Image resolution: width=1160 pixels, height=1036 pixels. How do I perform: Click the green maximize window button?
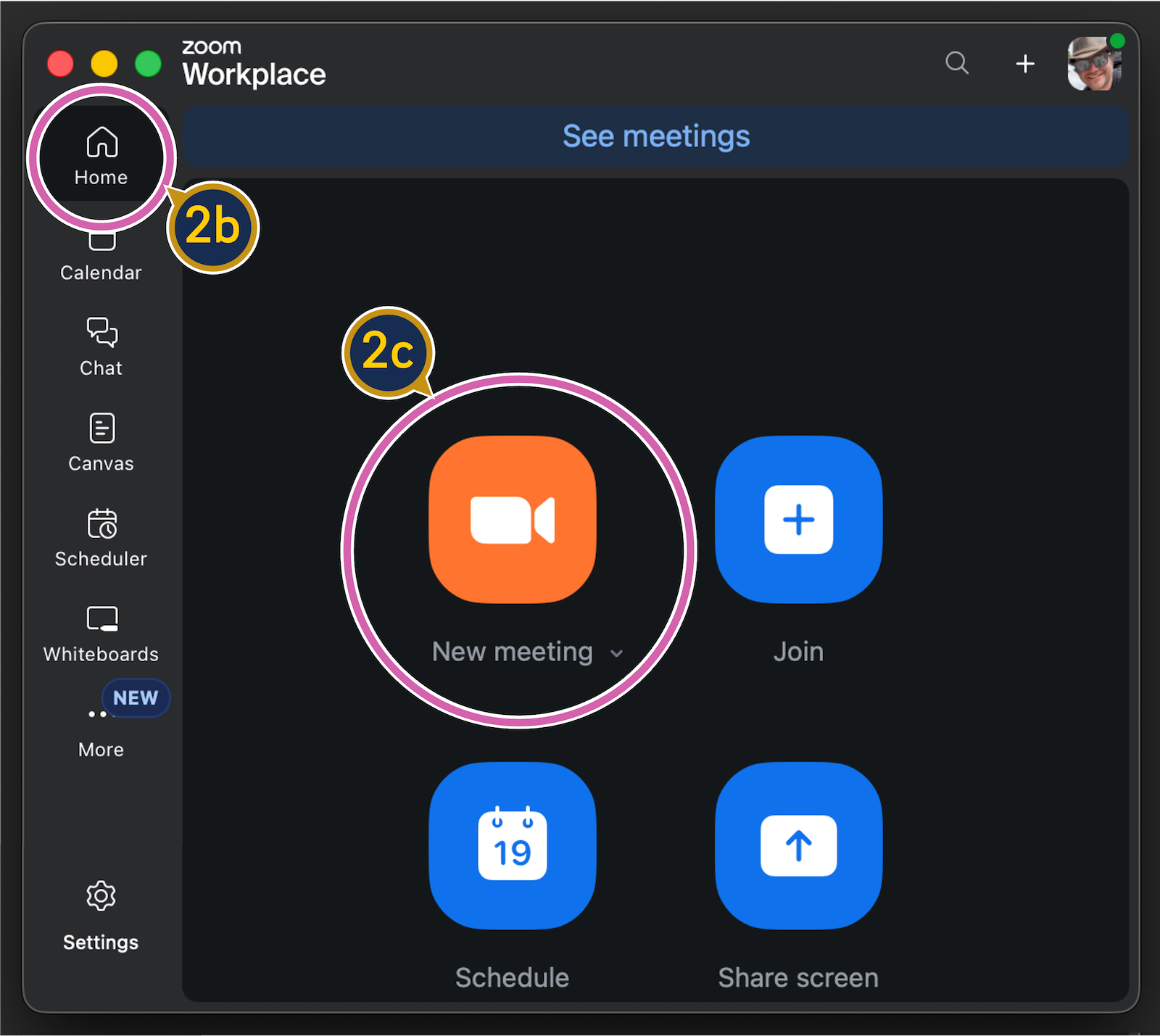(149, 64)
